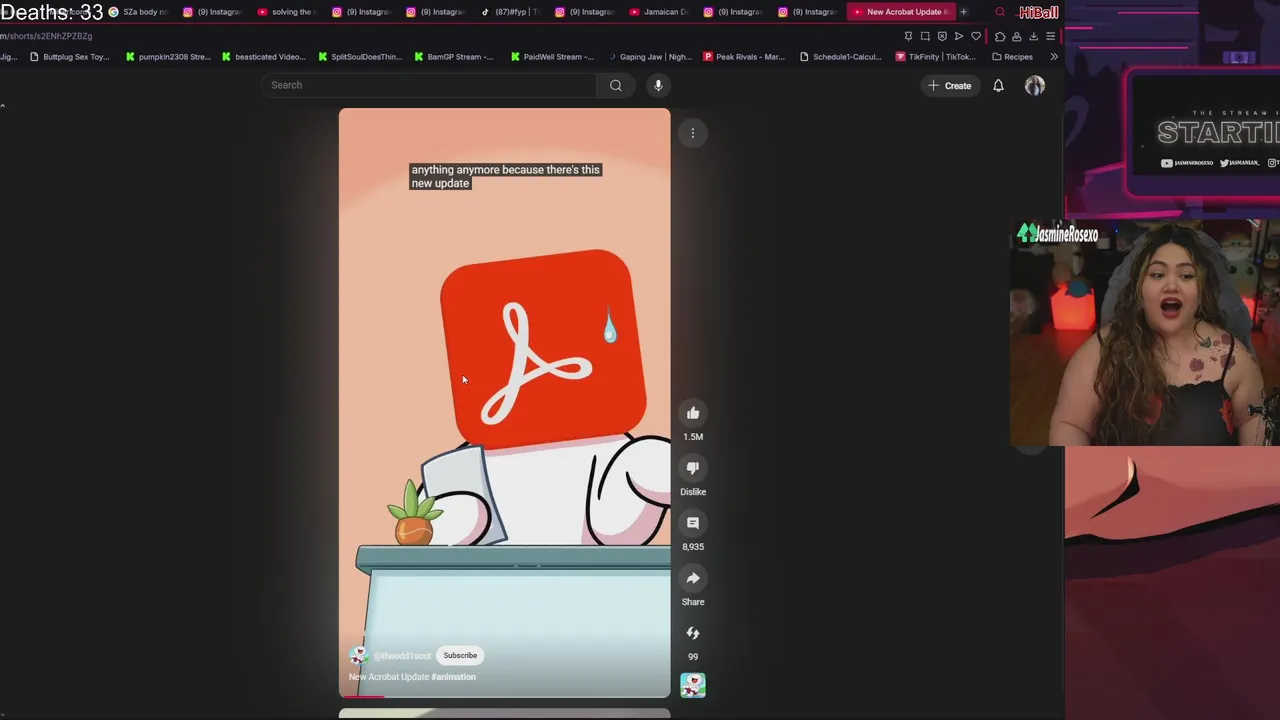
Task: Switch to the Jamaican D... tab
Action: (659, 12)
